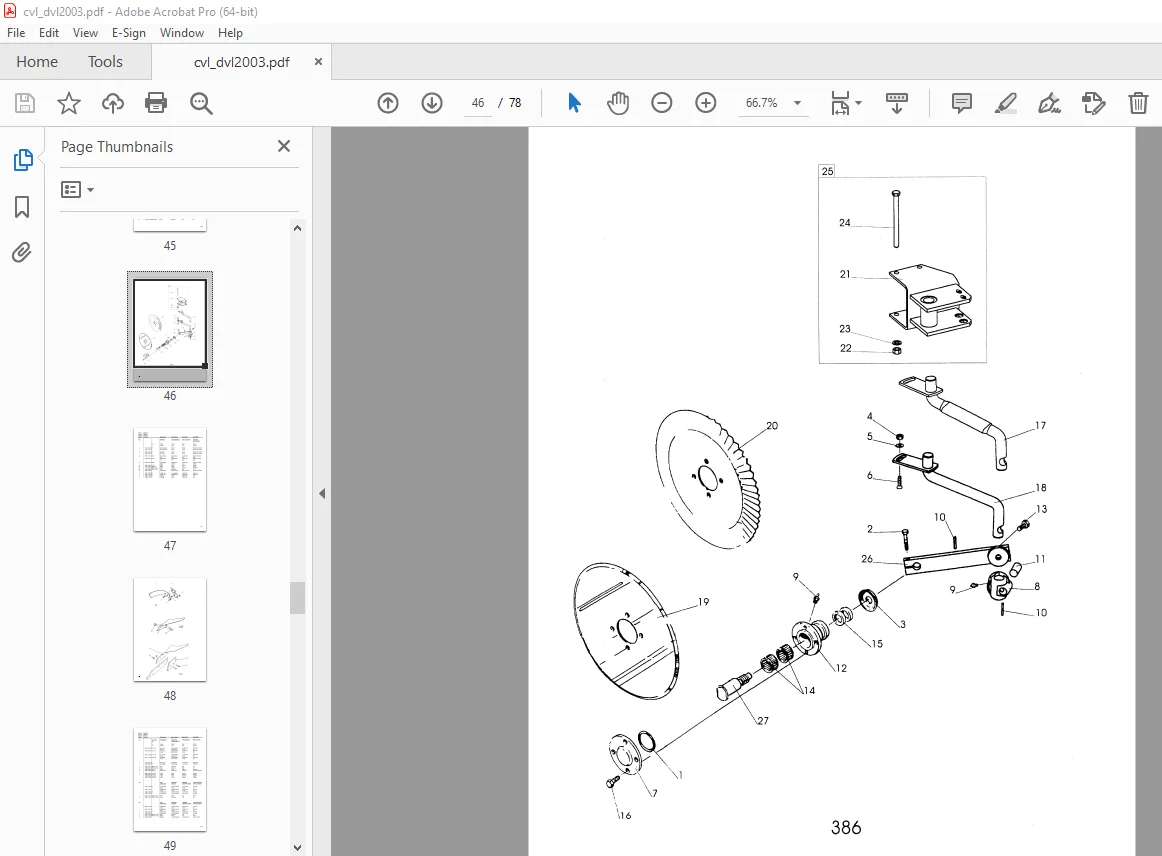This screenshot has height=856, width=1162.
Task: Select the arrow selection tool
Action: [574, 103]
